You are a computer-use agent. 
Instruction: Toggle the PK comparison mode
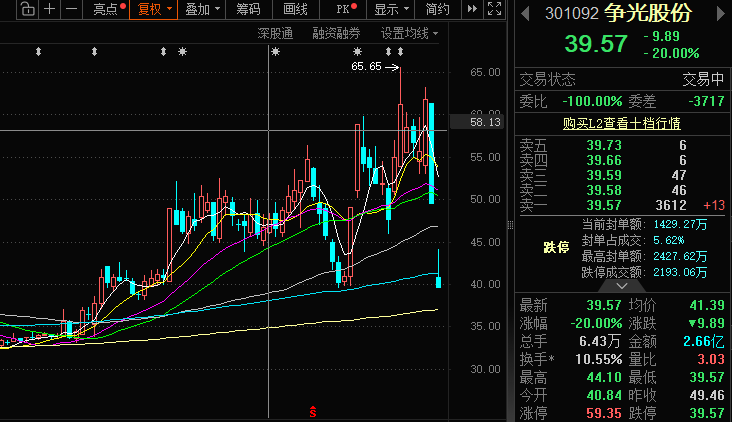(346, 9)
